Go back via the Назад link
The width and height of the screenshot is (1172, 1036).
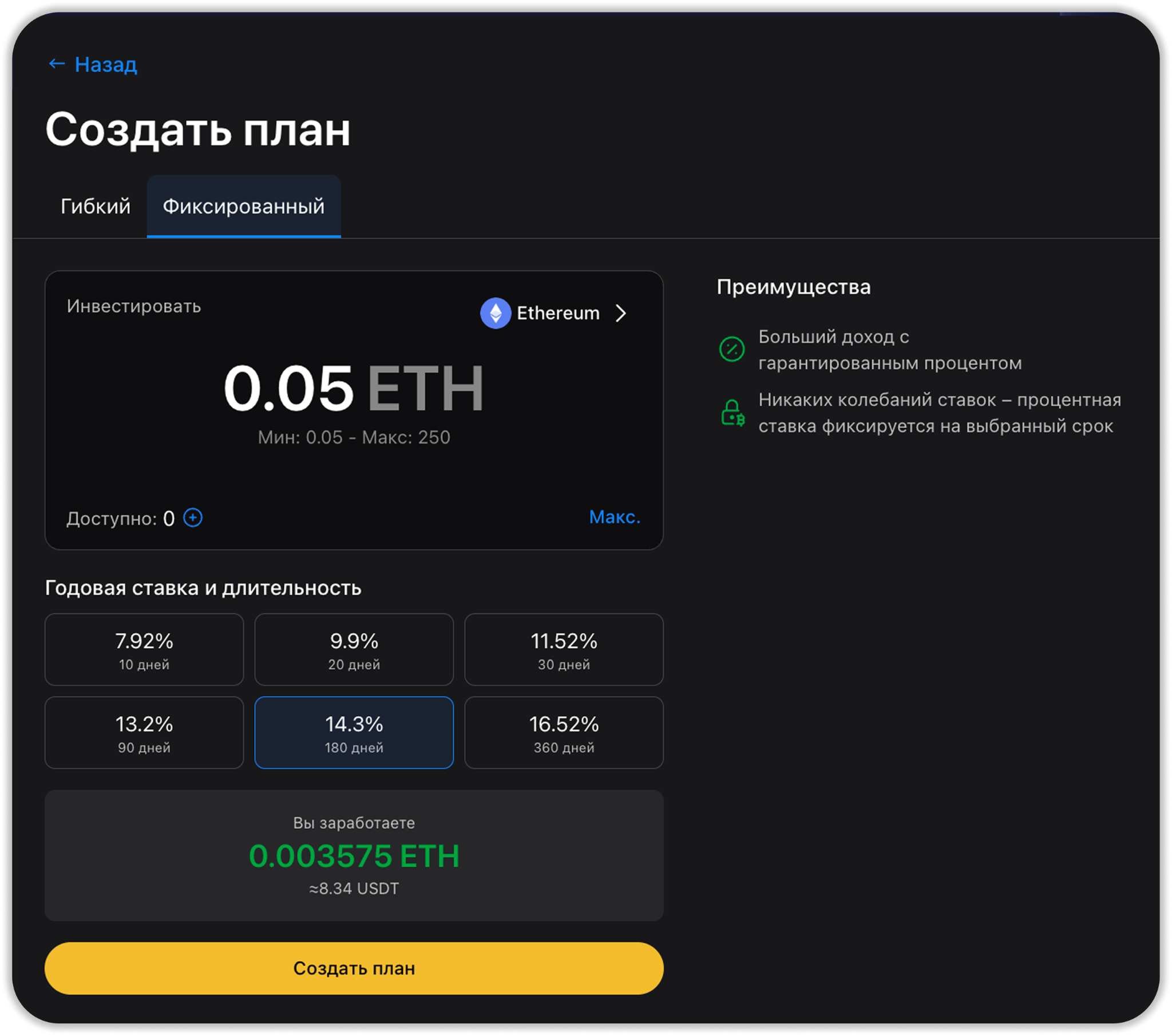click(x=106, y=64)
